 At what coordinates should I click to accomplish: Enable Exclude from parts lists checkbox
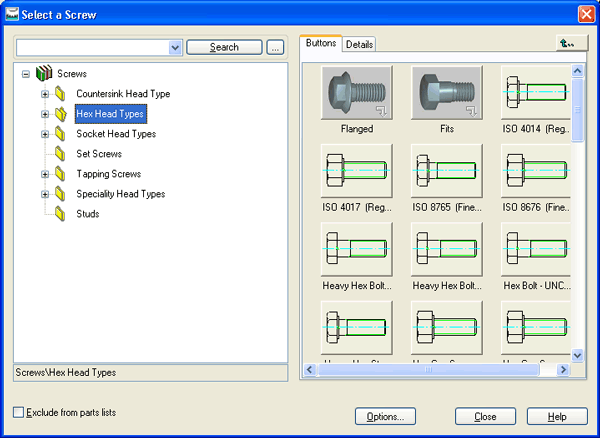[x=19, y=412]
